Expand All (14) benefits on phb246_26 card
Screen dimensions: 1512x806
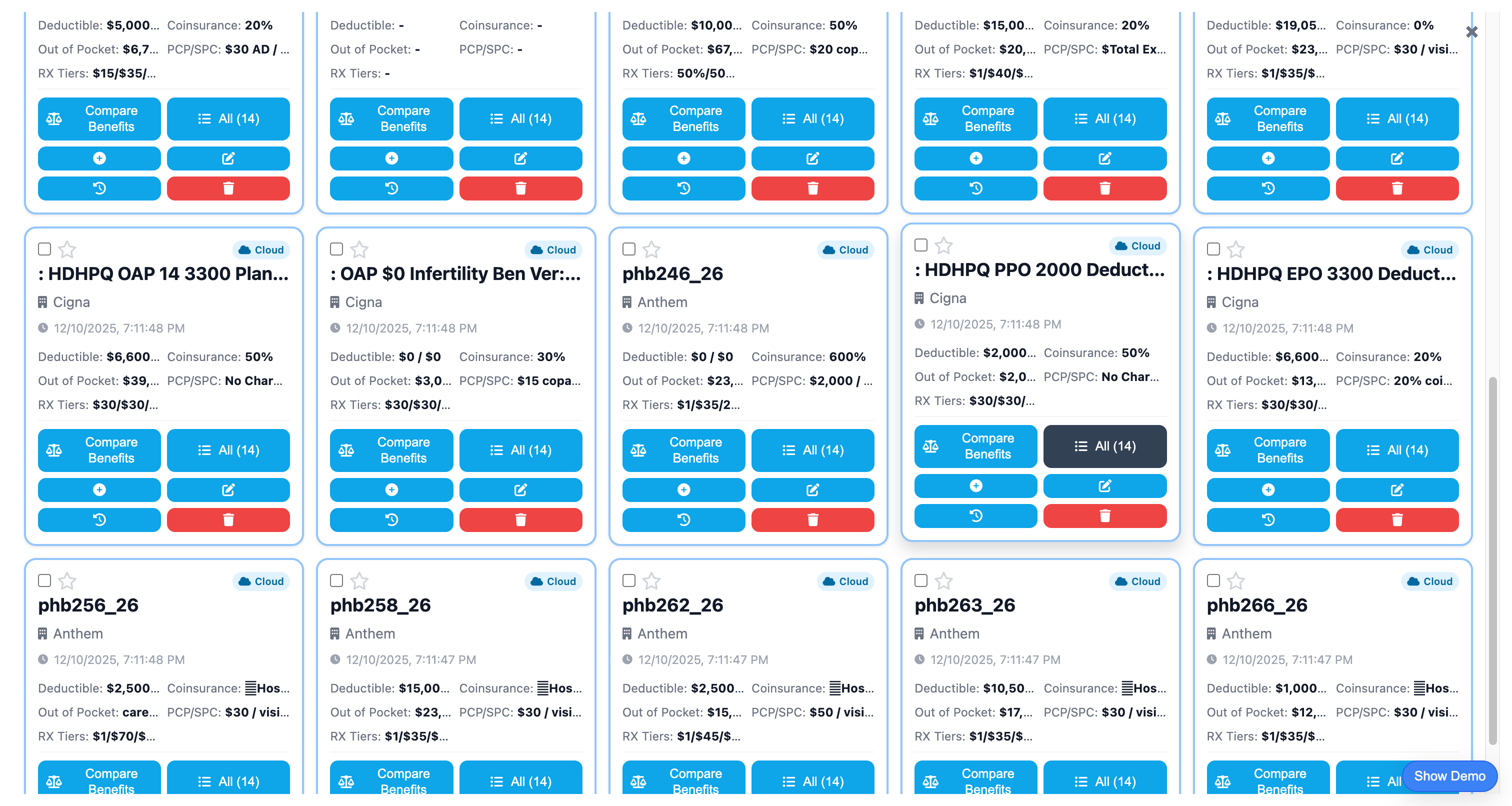812,450
